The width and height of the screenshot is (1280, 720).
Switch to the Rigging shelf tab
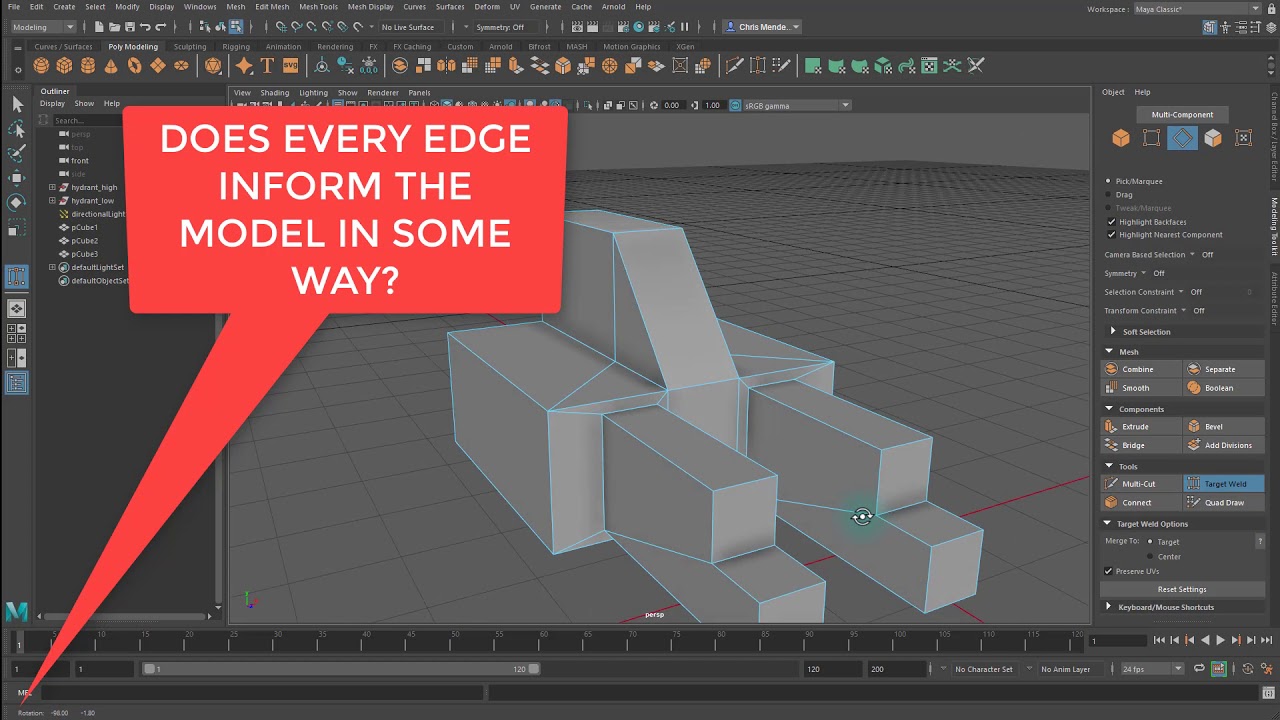236,47
